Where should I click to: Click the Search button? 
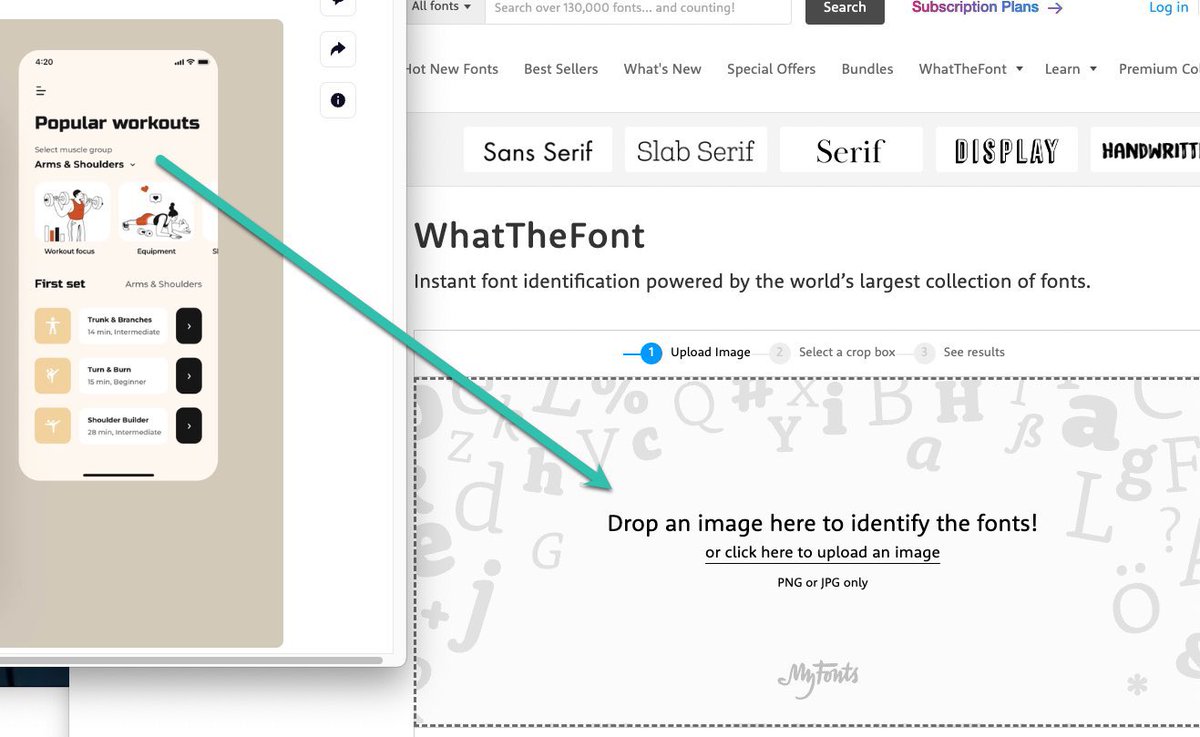[845, 8]
